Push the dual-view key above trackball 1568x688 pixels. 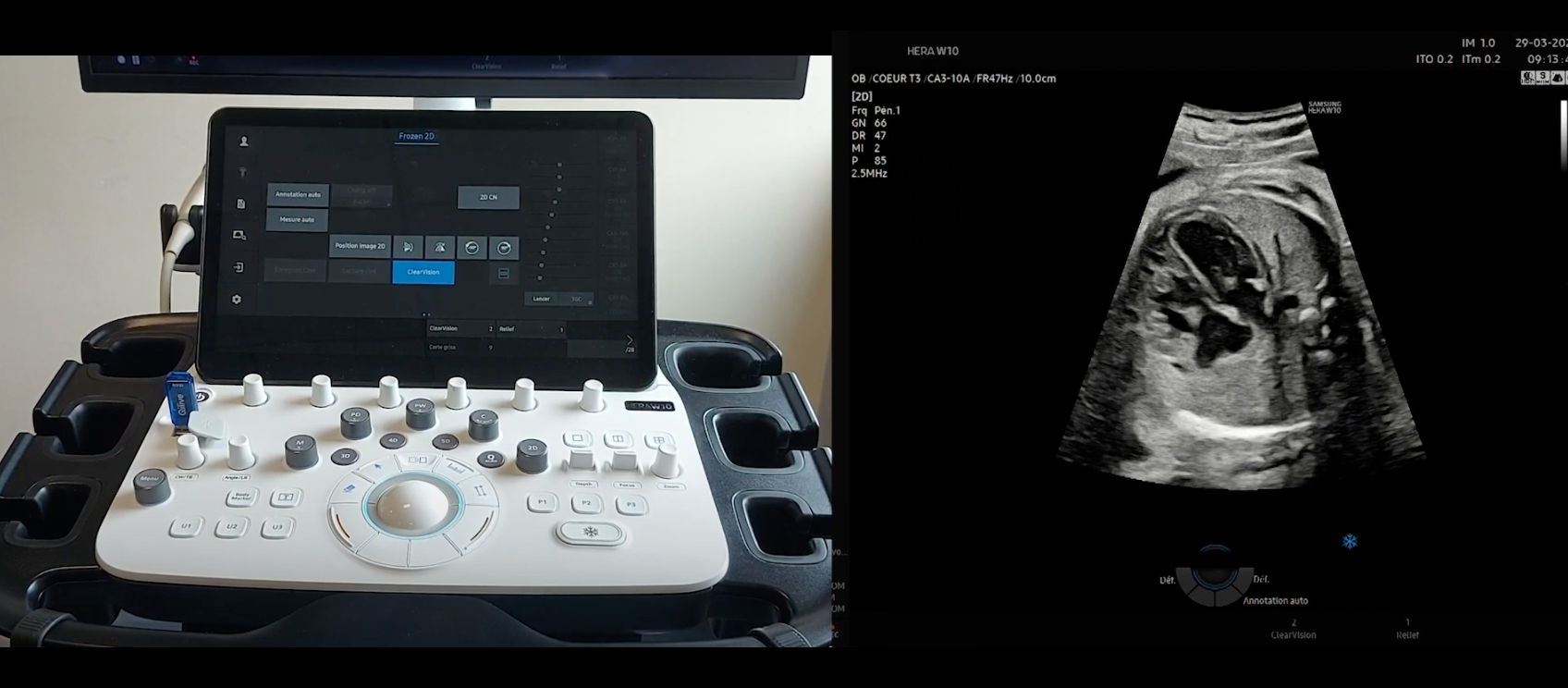[418, 460]
